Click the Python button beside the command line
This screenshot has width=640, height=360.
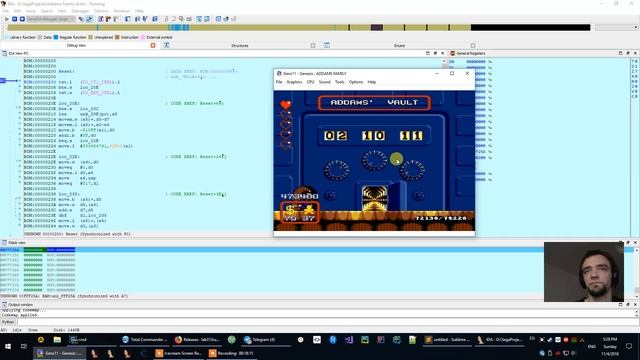[8, 322]
